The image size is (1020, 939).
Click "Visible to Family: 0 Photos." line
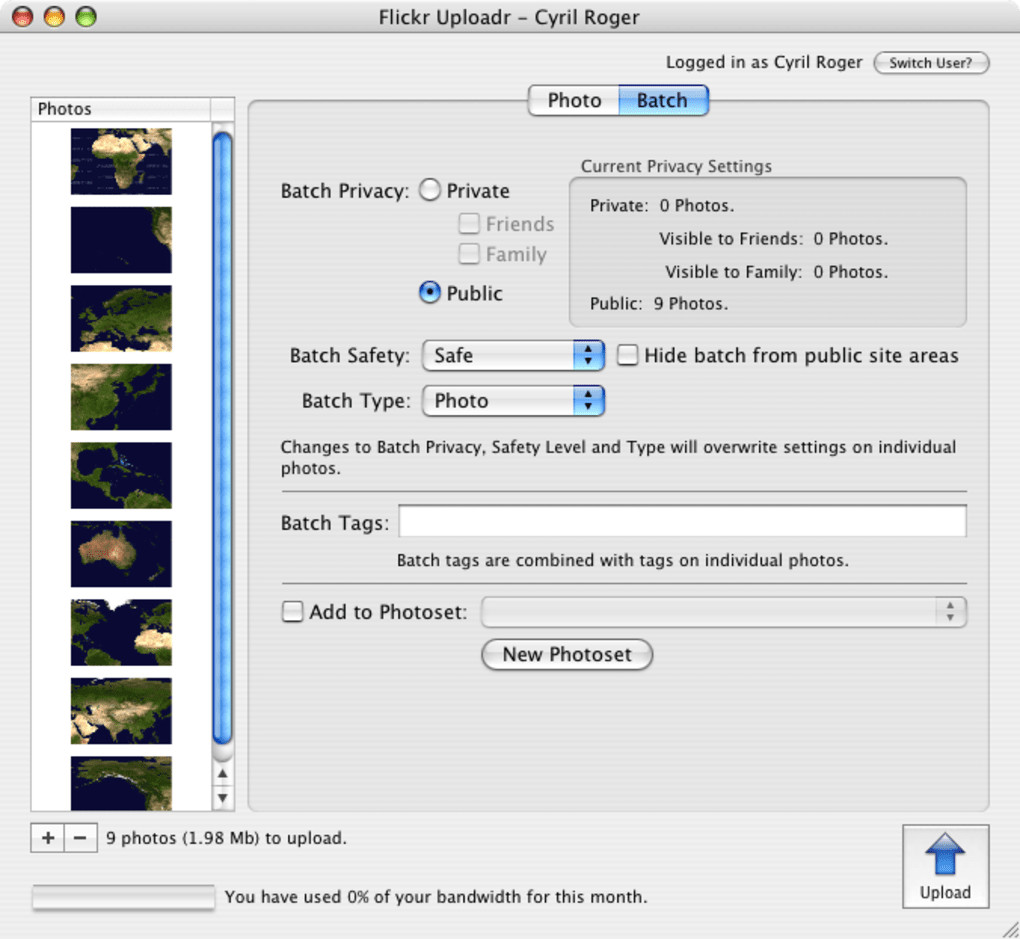click(x=777, y=271)
